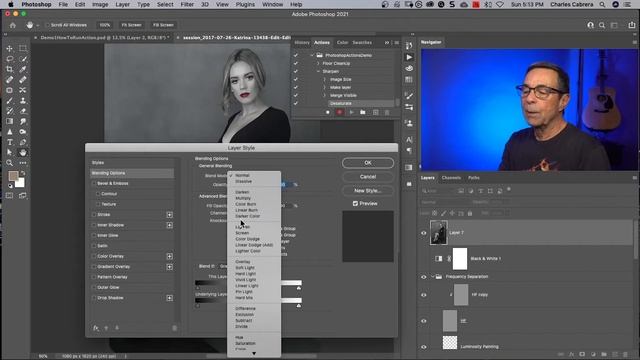
Task: Select the Move tool
Action: [9, 48]
